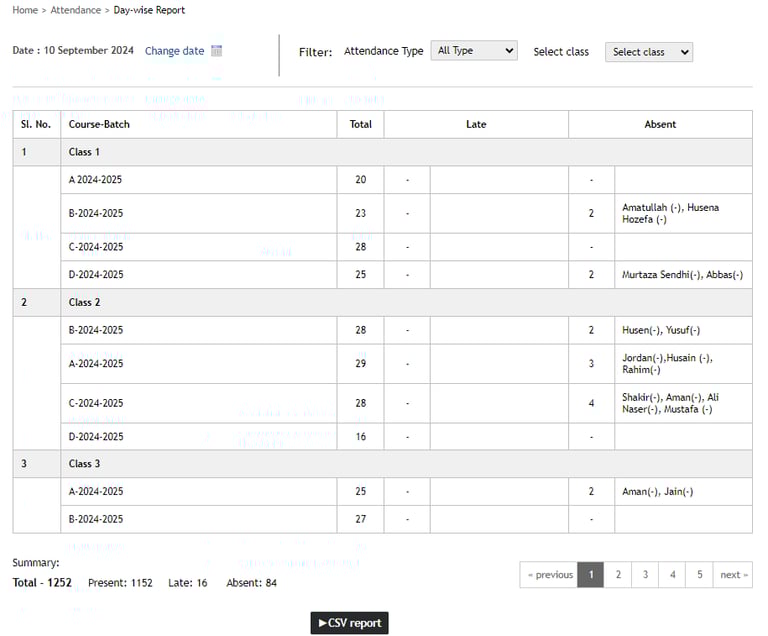Image resolution: width=768 pixels, height=636 pixels.
Task: Expand the Select class dropdown
Action: coord(648,52)
